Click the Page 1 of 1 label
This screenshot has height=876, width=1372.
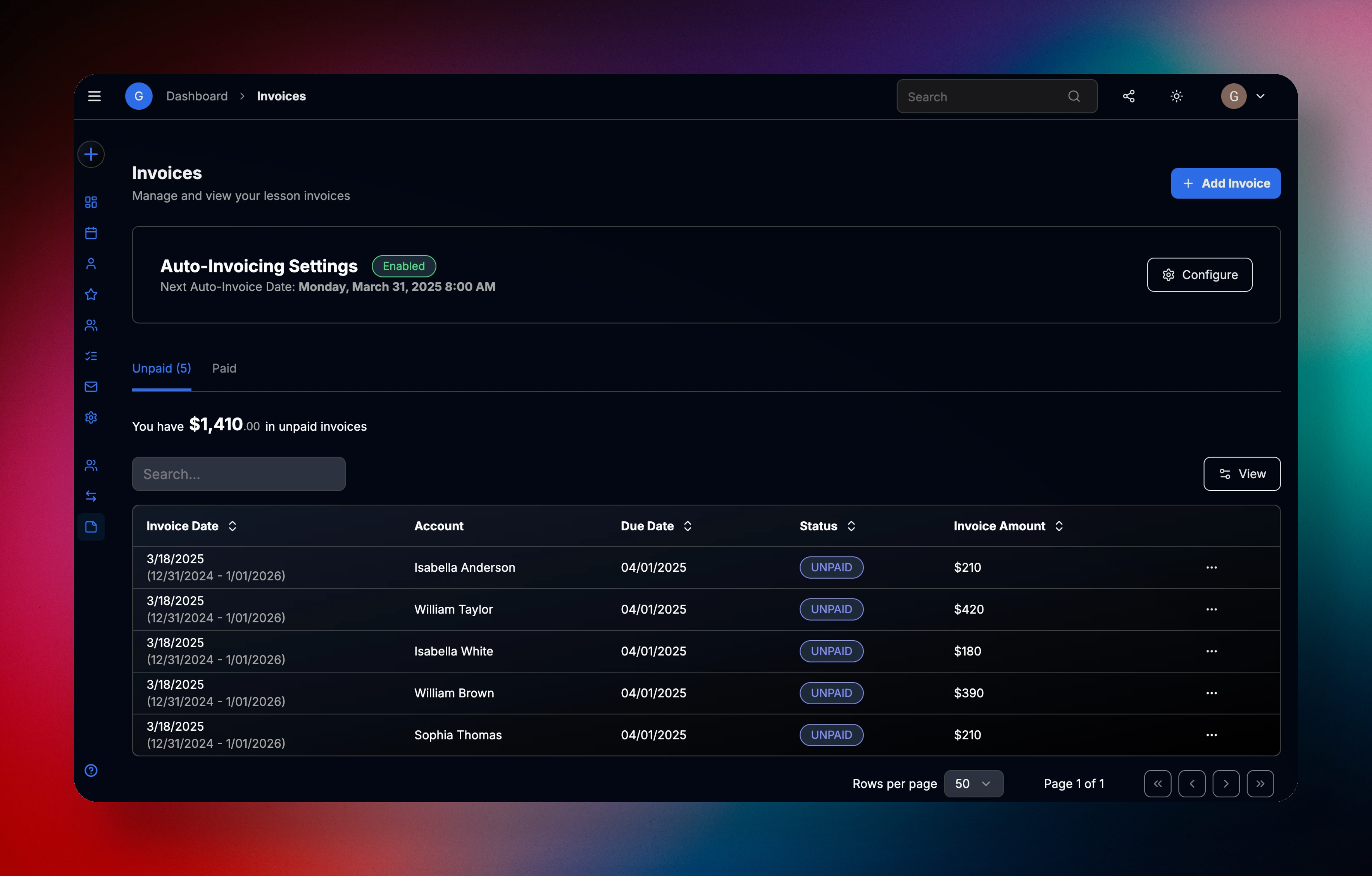coord(1074,784)
